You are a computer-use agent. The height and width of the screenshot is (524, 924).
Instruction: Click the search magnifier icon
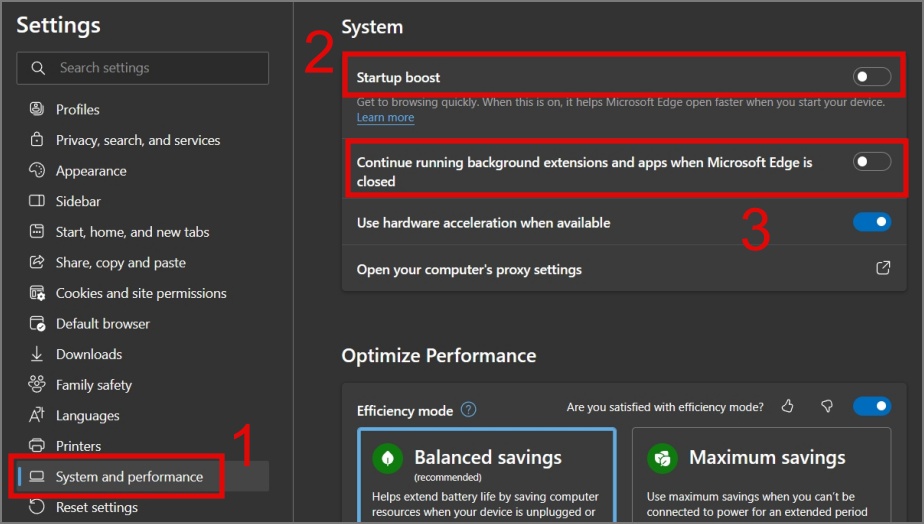(x=38, y=68)
